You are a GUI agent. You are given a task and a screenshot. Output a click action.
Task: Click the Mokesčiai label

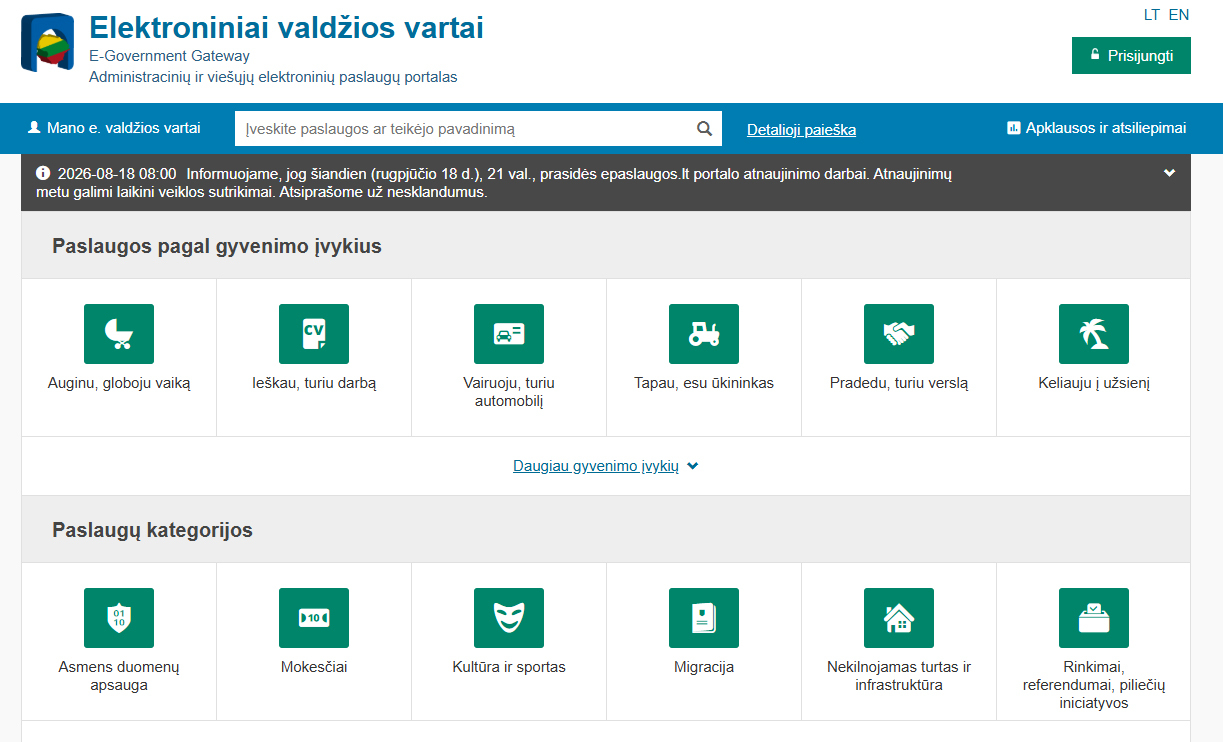314,667
